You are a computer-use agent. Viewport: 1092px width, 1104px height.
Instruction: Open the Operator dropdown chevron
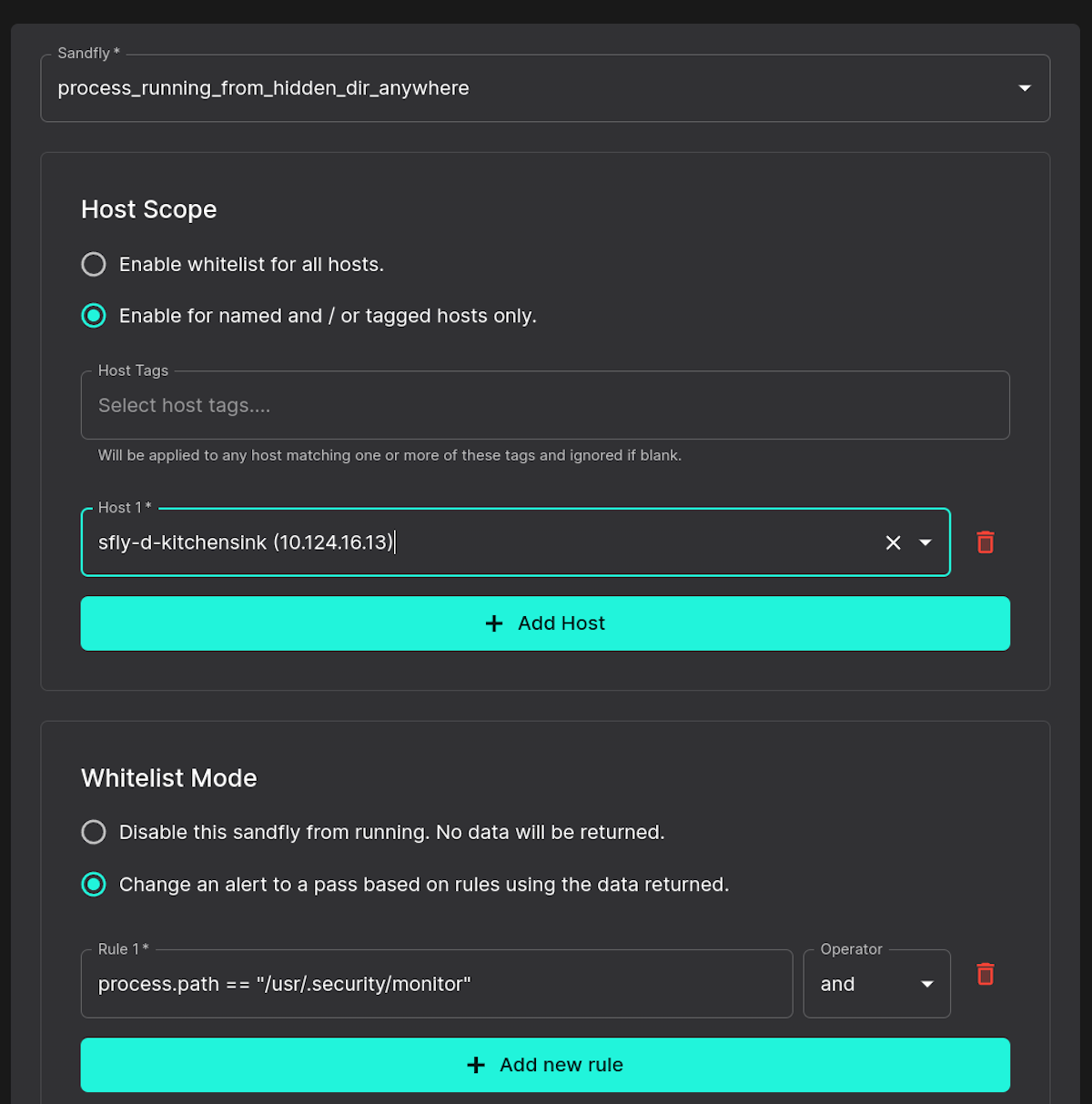926,984
